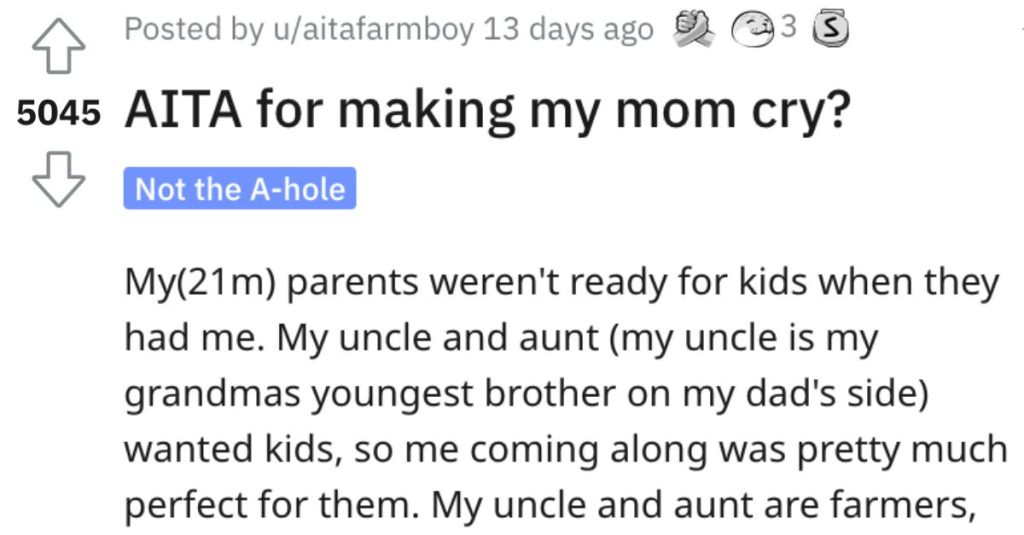Click the word AITA in the title

click(x=183, y=109)
